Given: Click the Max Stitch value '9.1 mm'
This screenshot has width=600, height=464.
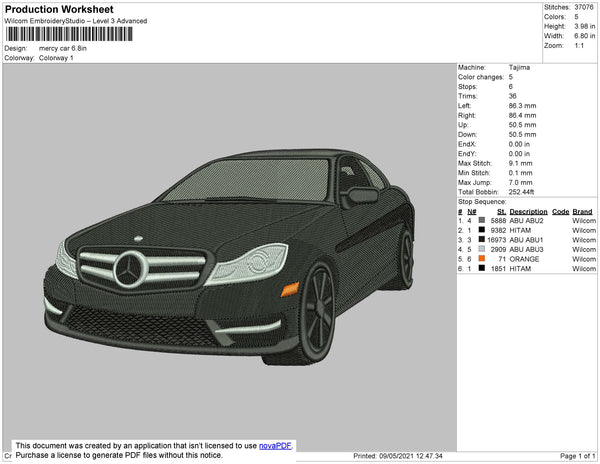Looking at the screenshot, I should 520,163.
